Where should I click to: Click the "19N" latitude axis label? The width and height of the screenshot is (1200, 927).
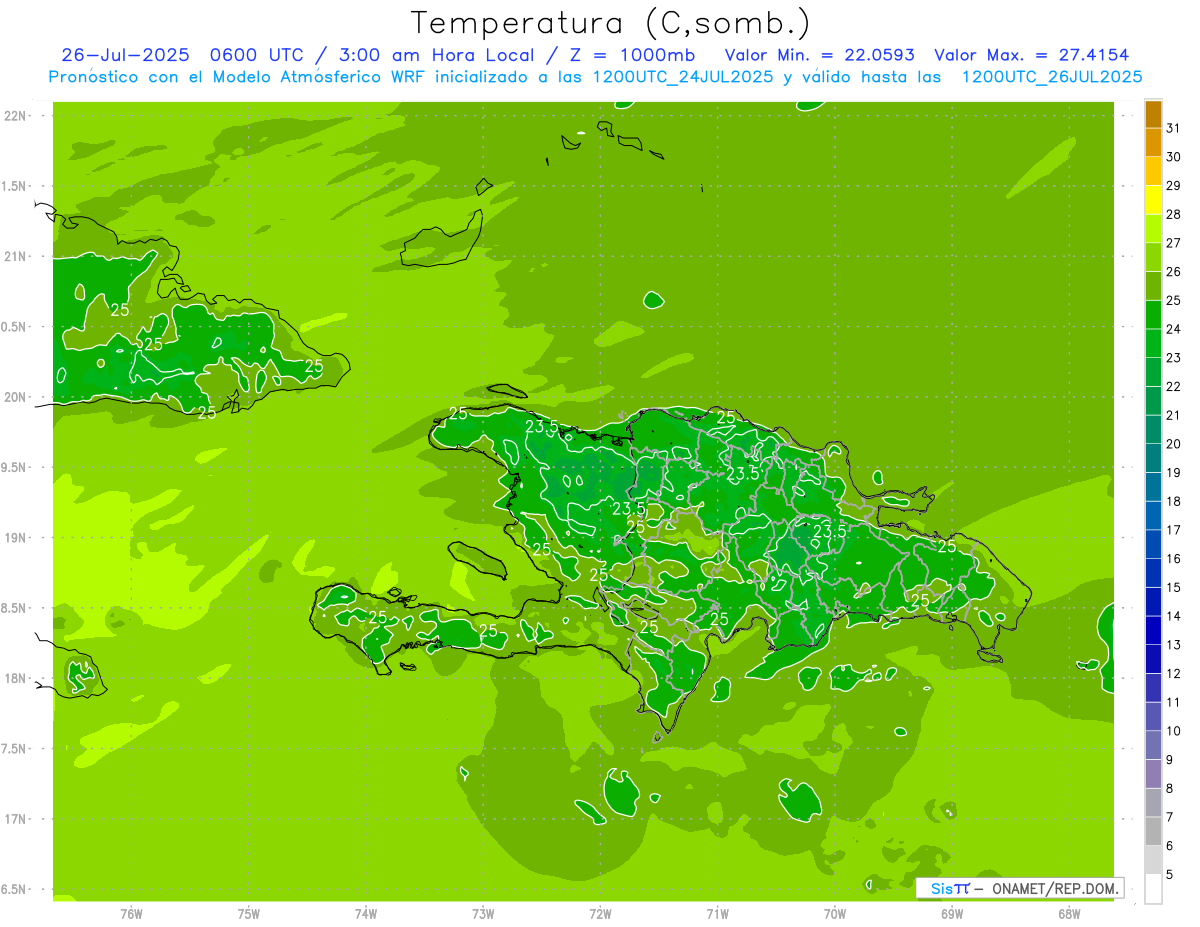click(15, 538)
